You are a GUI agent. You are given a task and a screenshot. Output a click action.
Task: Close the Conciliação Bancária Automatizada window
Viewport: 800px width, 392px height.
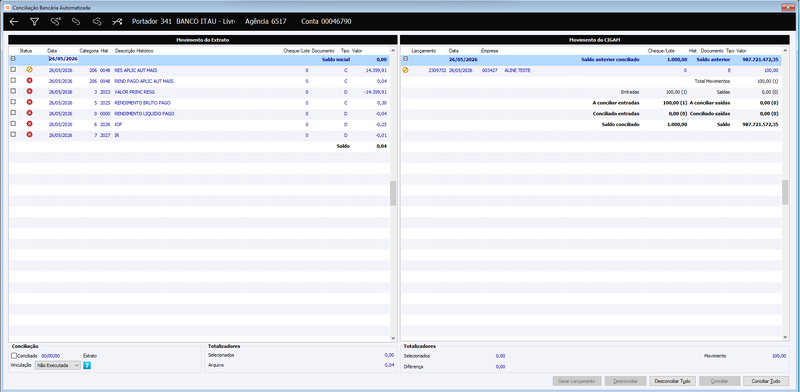click(788, 7)
